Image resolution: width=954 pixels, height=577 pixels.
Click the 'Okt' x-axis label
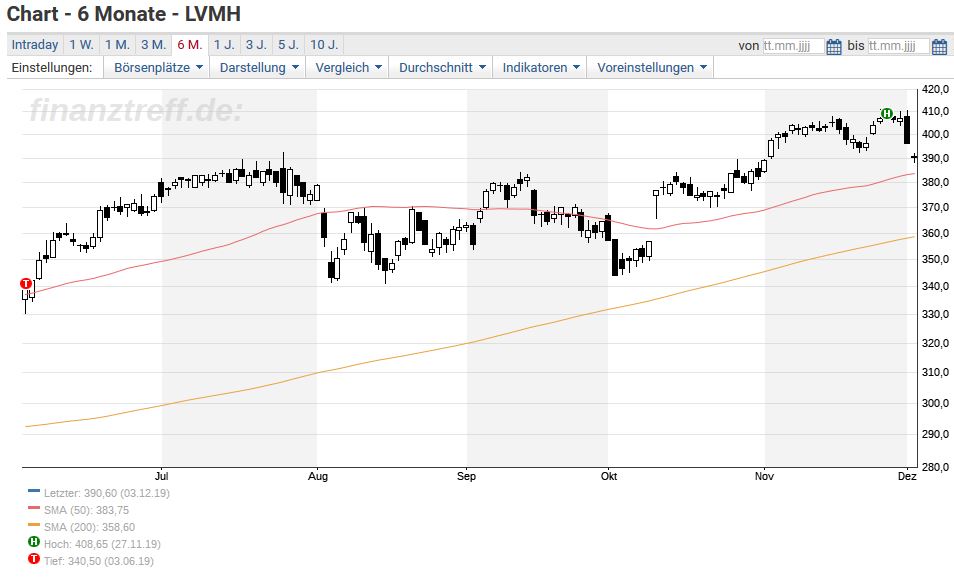pos(609,476)
